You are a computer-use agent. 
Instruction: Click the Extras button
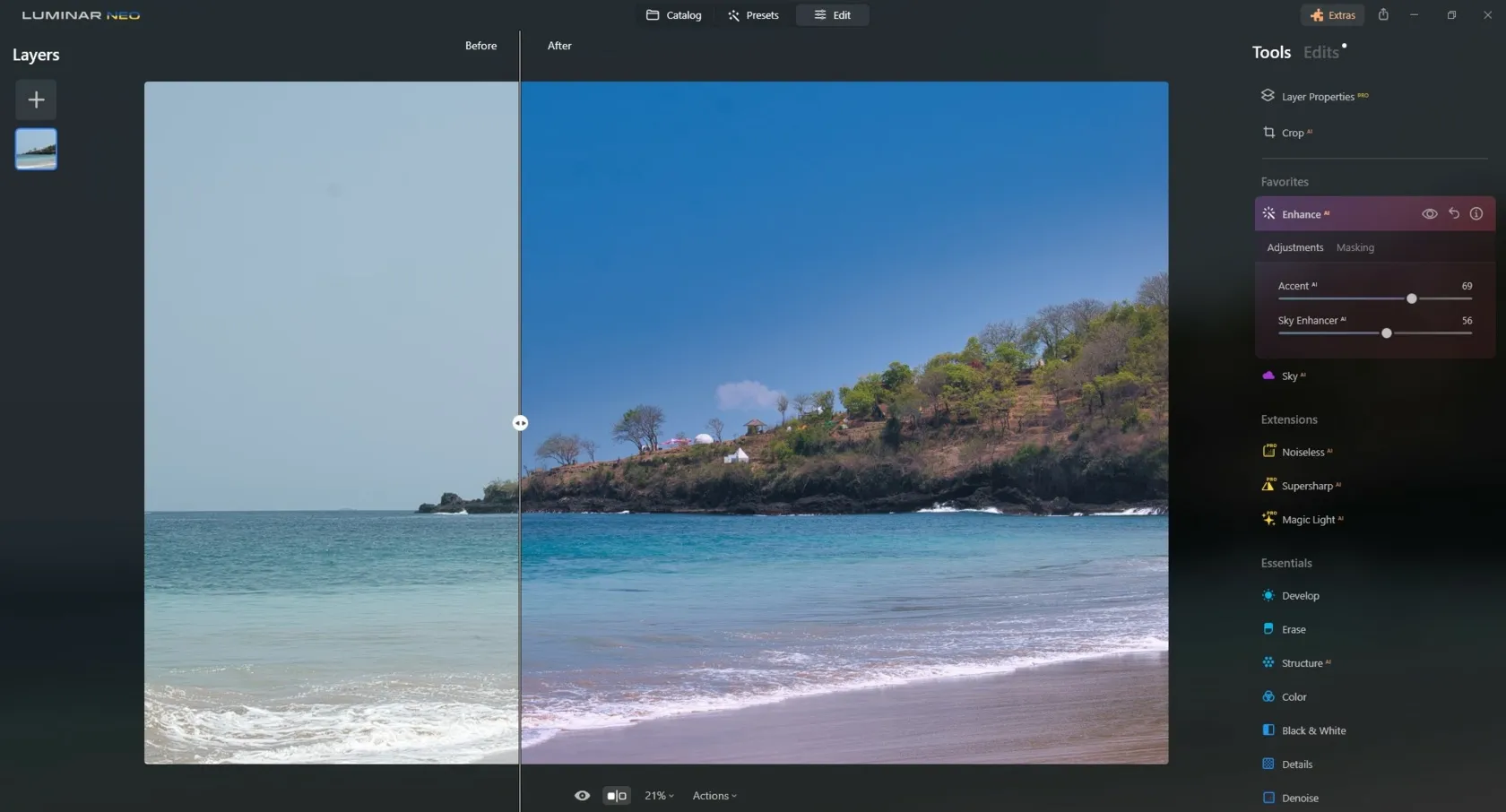point(1332,15)
